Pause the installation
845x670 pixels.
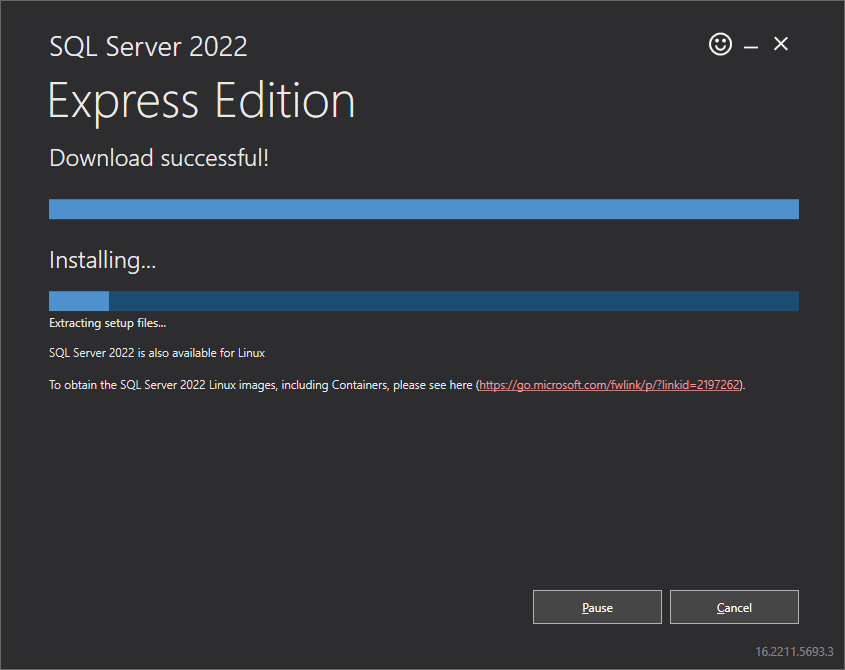click(597, 607)
